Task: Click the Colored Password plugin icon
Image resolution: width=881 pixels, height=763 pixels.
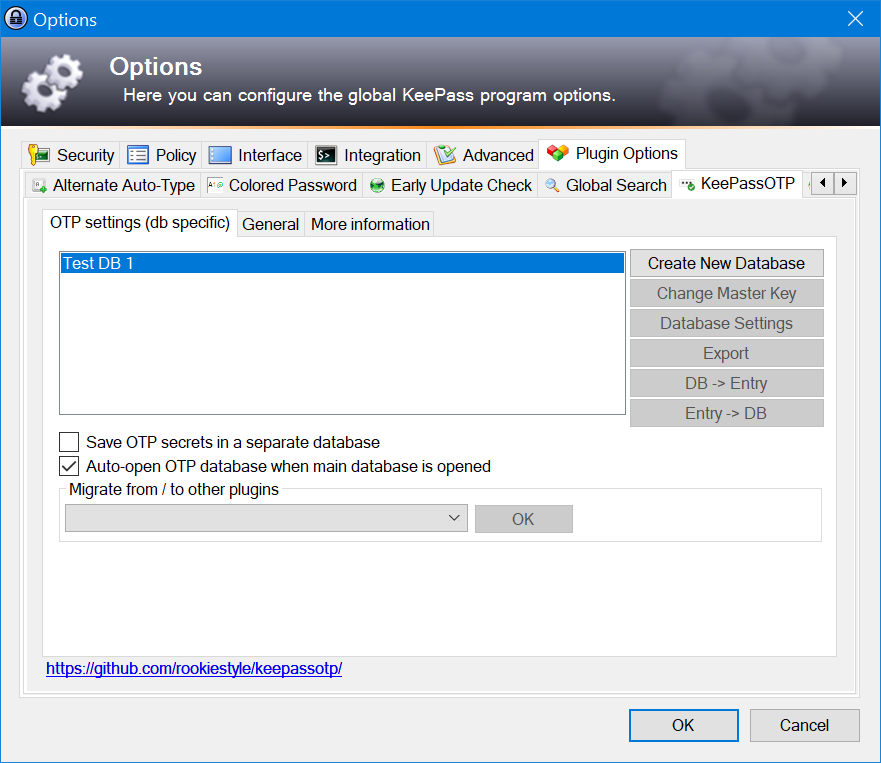Action: tap(215, 185)
